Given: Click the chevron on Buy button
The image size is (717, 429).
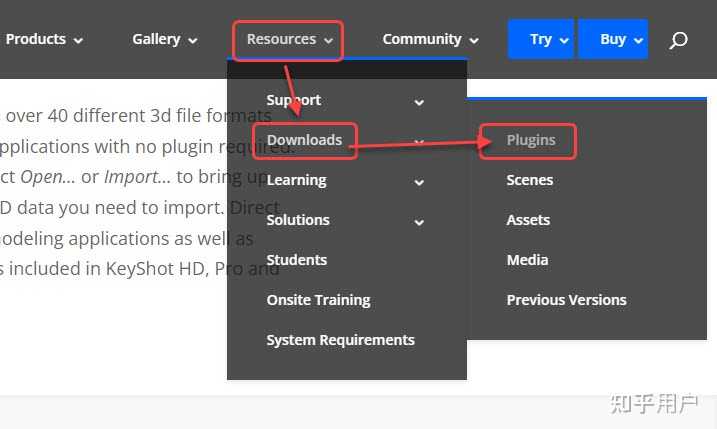Looking at the screenshot, I should tap(638, 41).
